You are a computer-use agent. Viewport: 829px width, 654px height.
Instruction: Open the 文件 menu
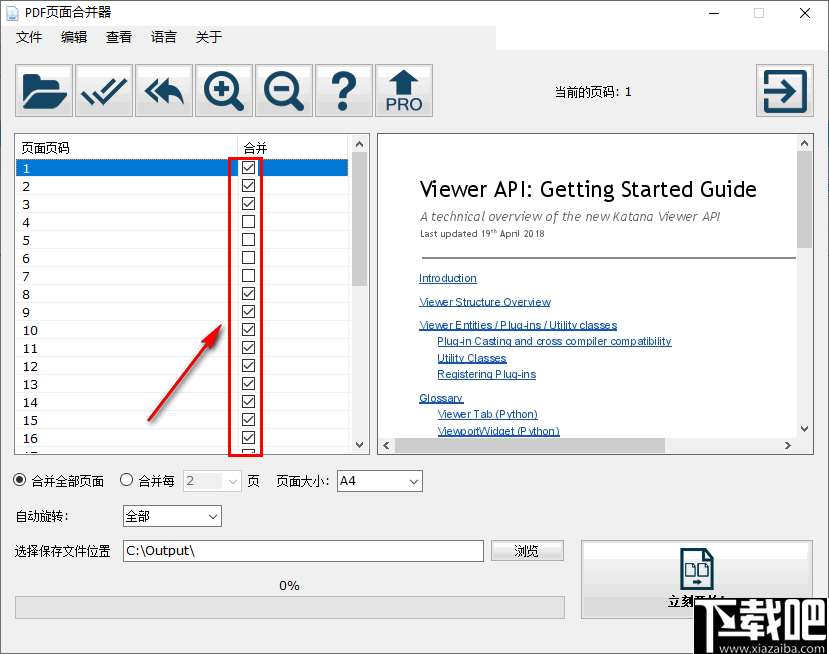[x=29, y=37]
